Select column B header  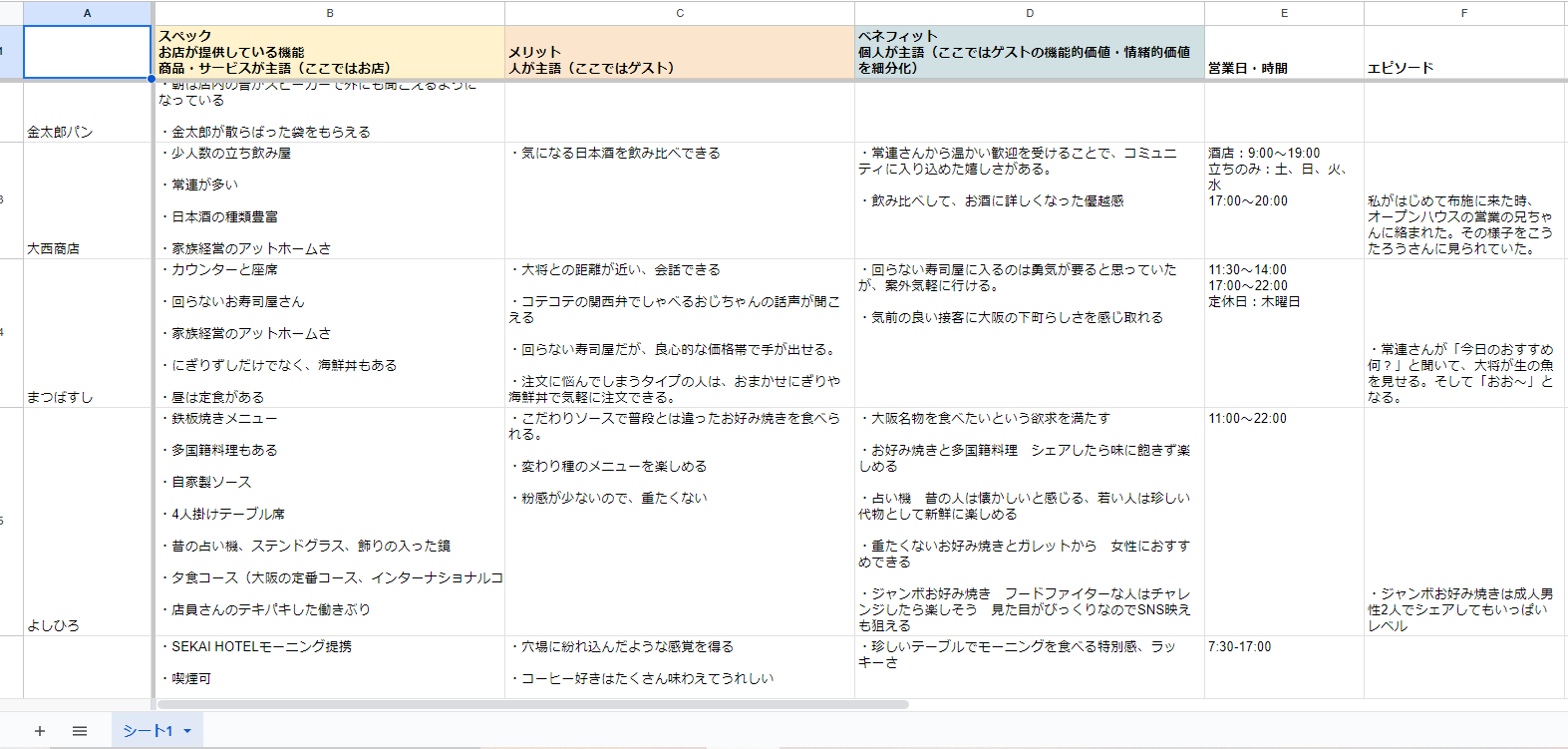coord(330,13)
